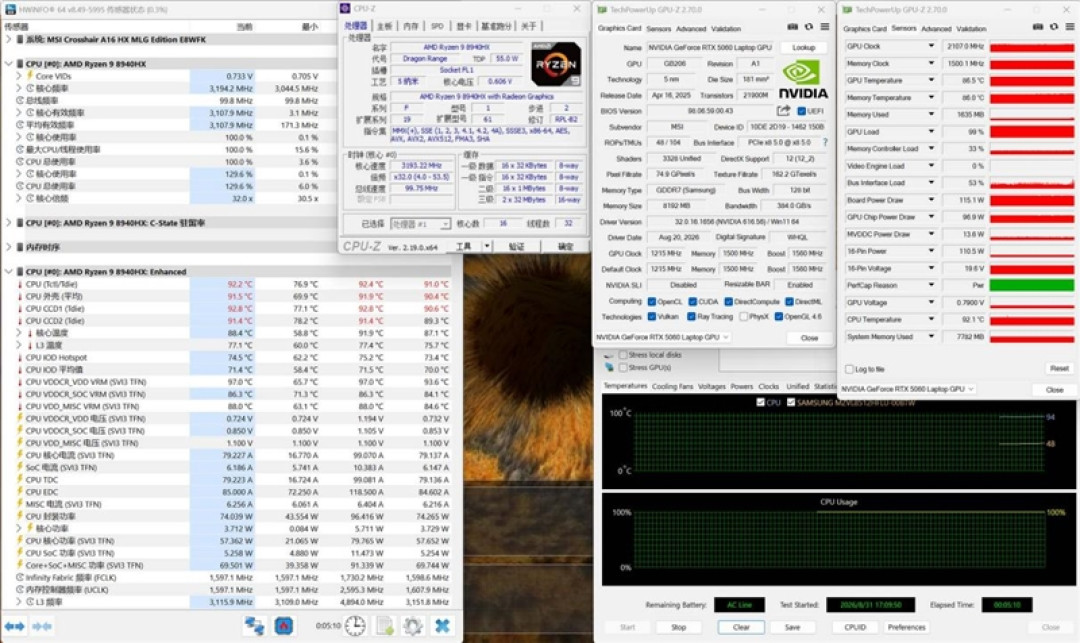Click NVIDIA logo in GPU-Z
The height and width of the screenshot is (643, 1080).
click(x=802, y=80)
